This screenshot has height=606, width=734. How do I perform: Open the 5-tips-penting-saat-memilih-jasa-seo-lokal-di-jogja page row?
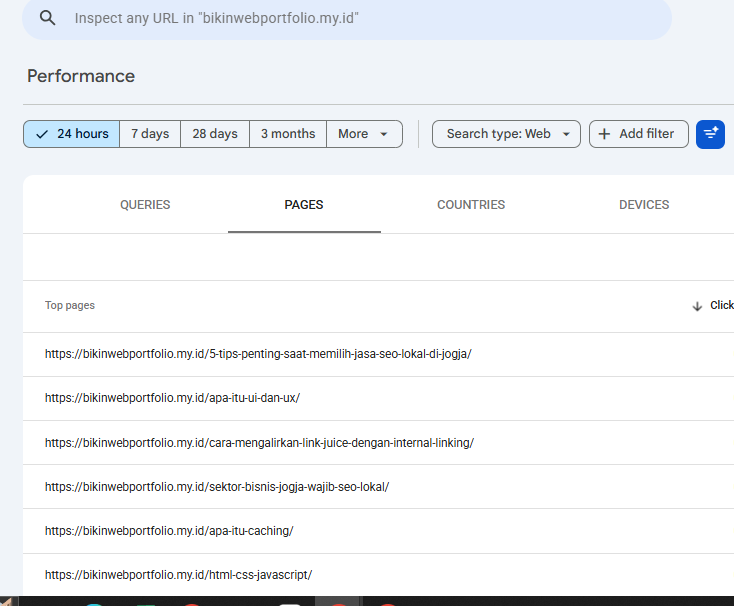(x=378, y=354)
